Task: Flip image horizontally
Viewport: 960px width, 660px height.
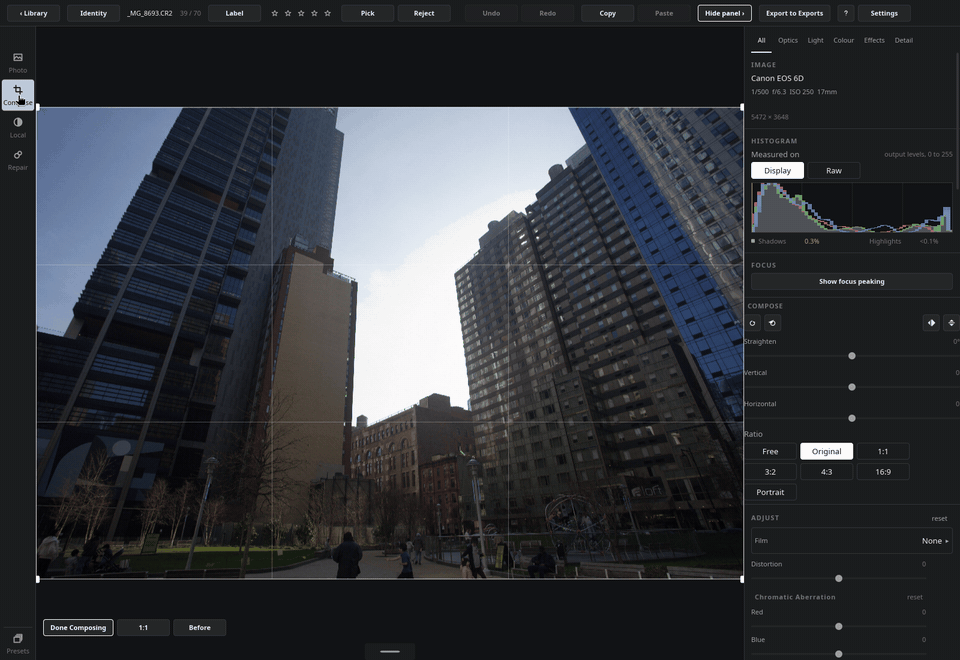Action: (x=931, y=323)
